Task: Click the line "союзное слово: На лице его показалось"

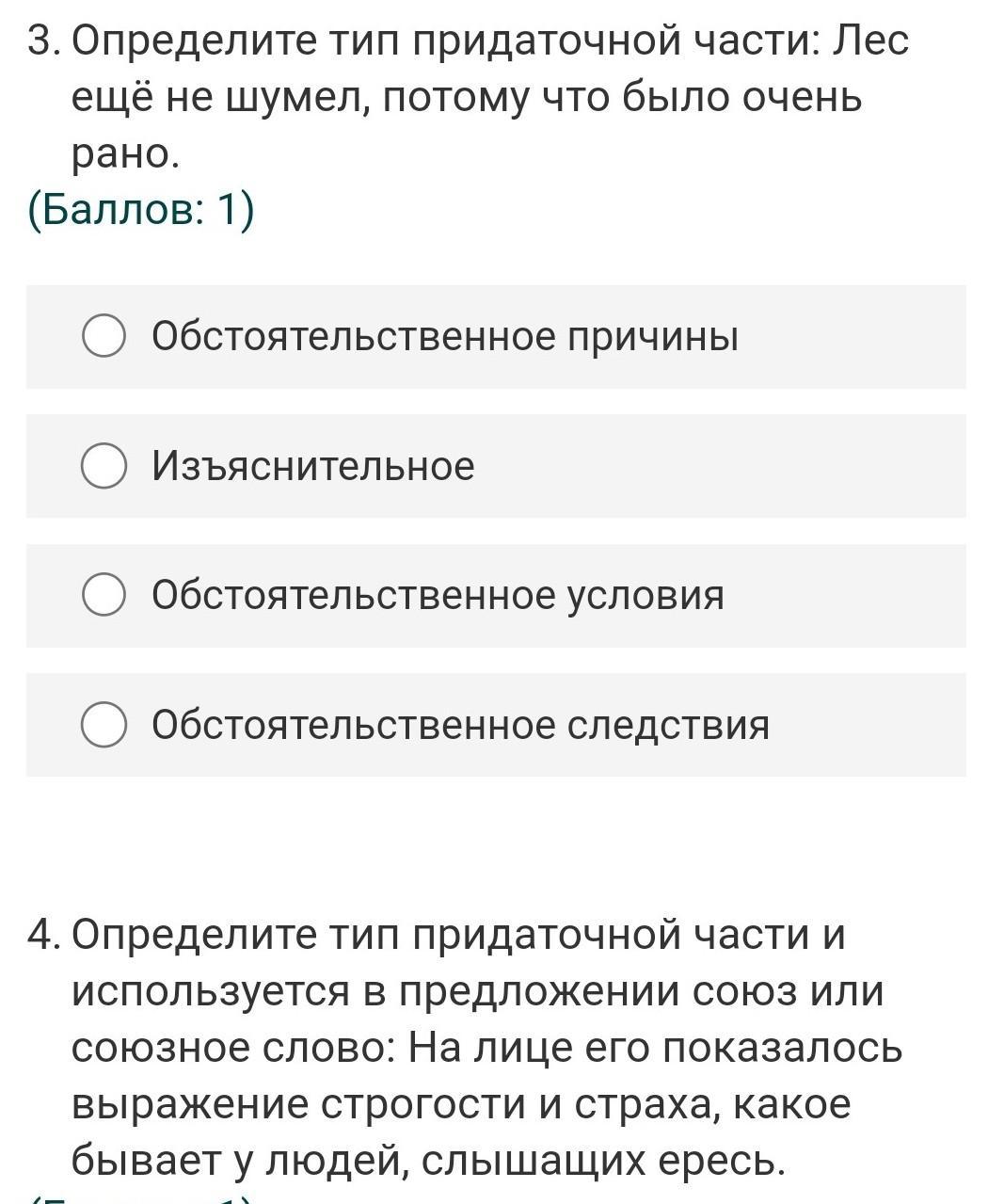Action: (x=486, y=1049)
